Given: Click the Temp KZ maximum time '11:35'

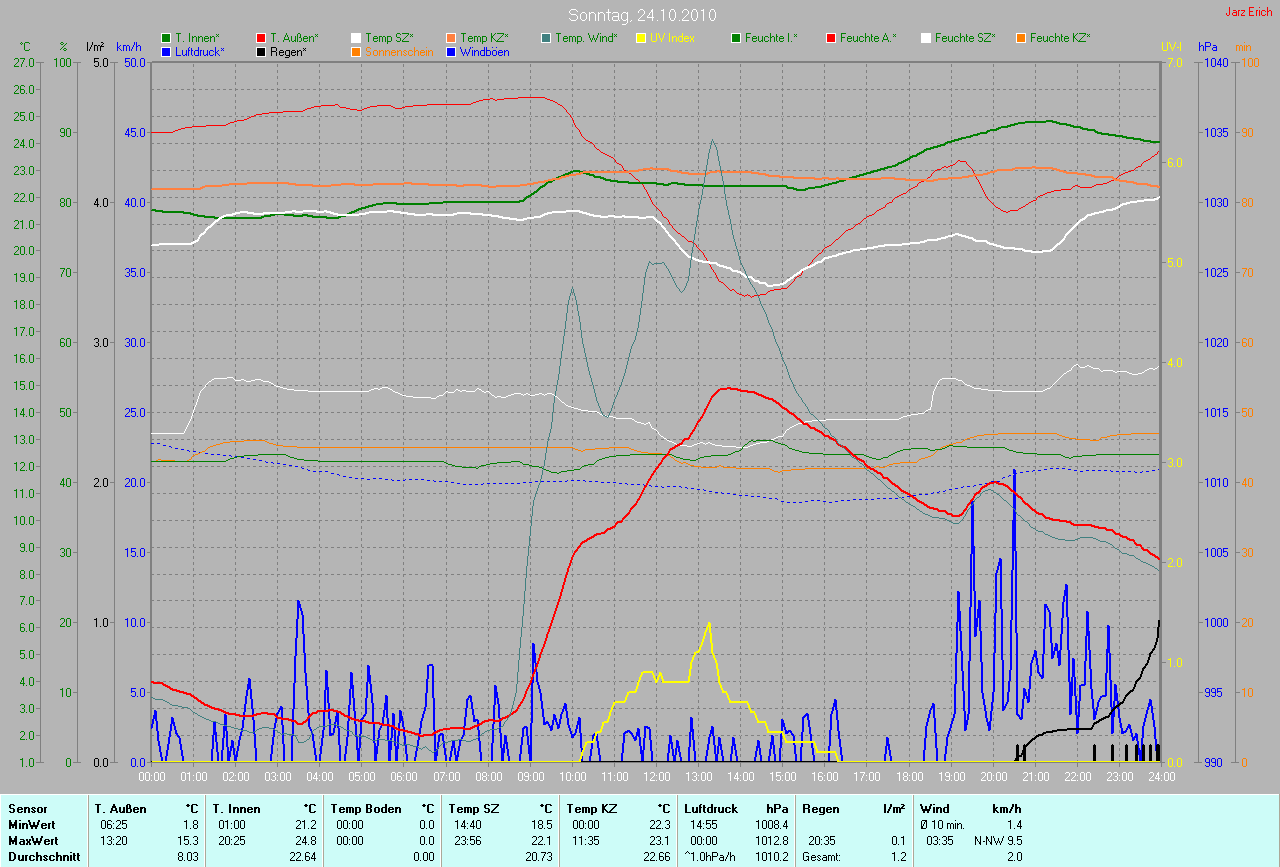Looking at the screenshot, I should click(587, 840).
